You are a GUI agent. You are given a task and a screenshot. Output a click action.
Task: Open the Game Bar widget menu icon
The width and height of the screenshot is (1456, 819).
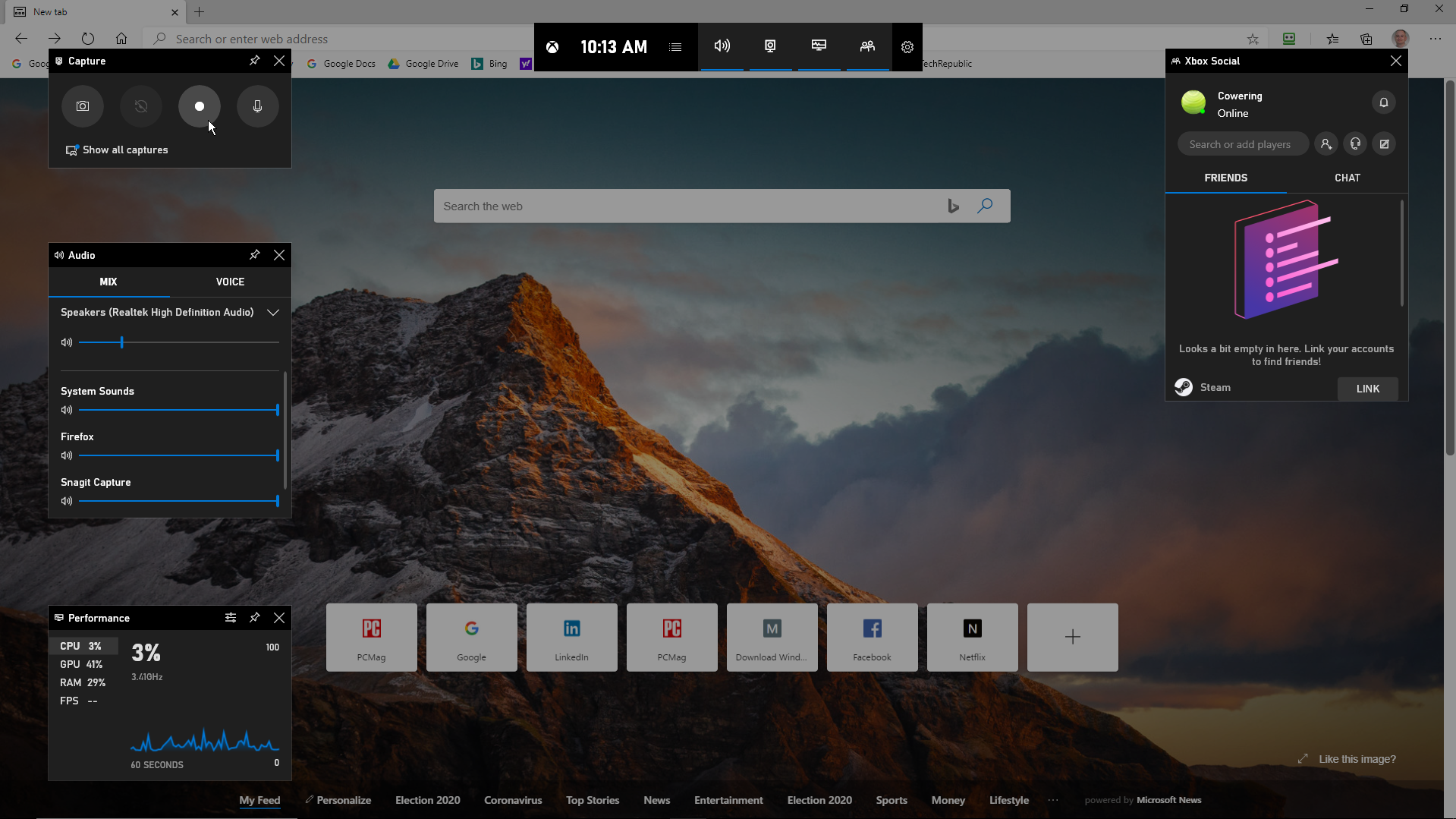point(675,47)
